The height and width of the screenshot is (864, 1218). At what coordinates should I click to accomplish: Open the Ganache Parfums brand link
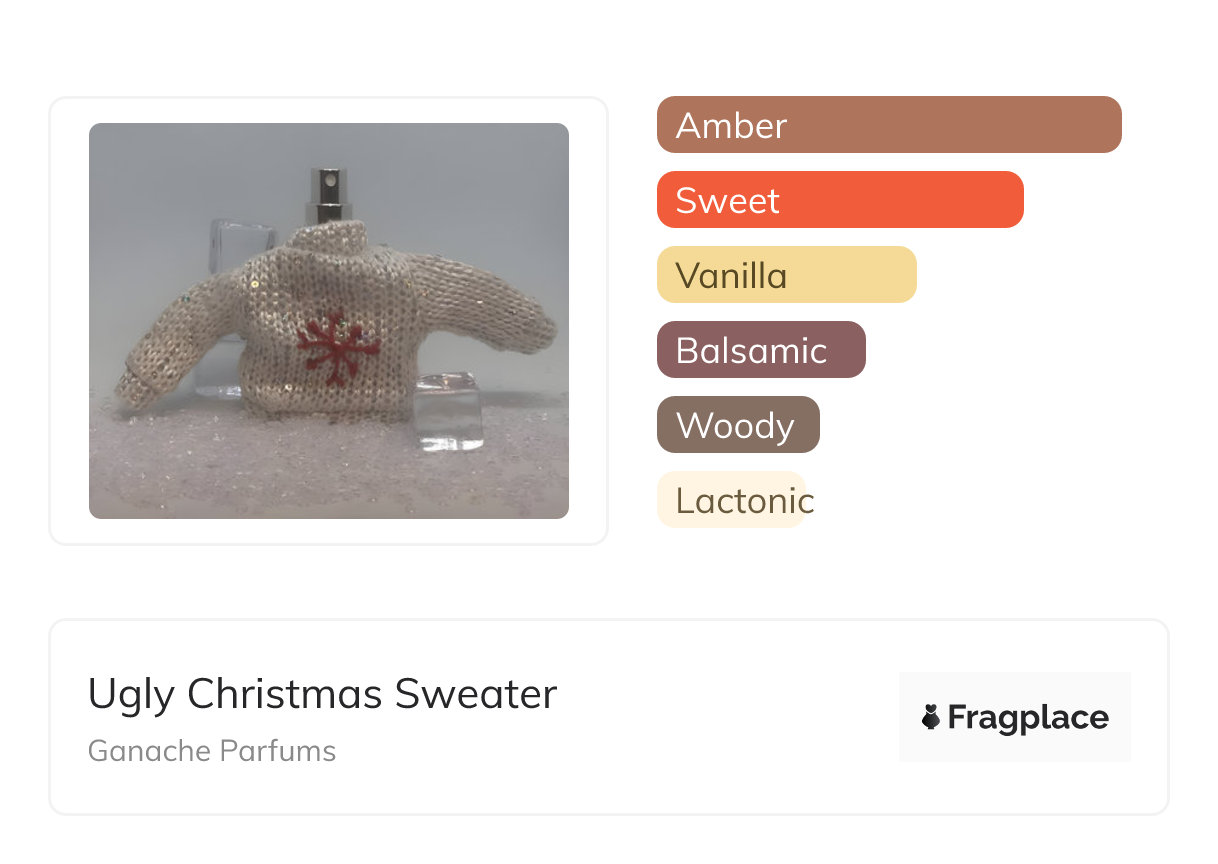[x=212, y=751]
